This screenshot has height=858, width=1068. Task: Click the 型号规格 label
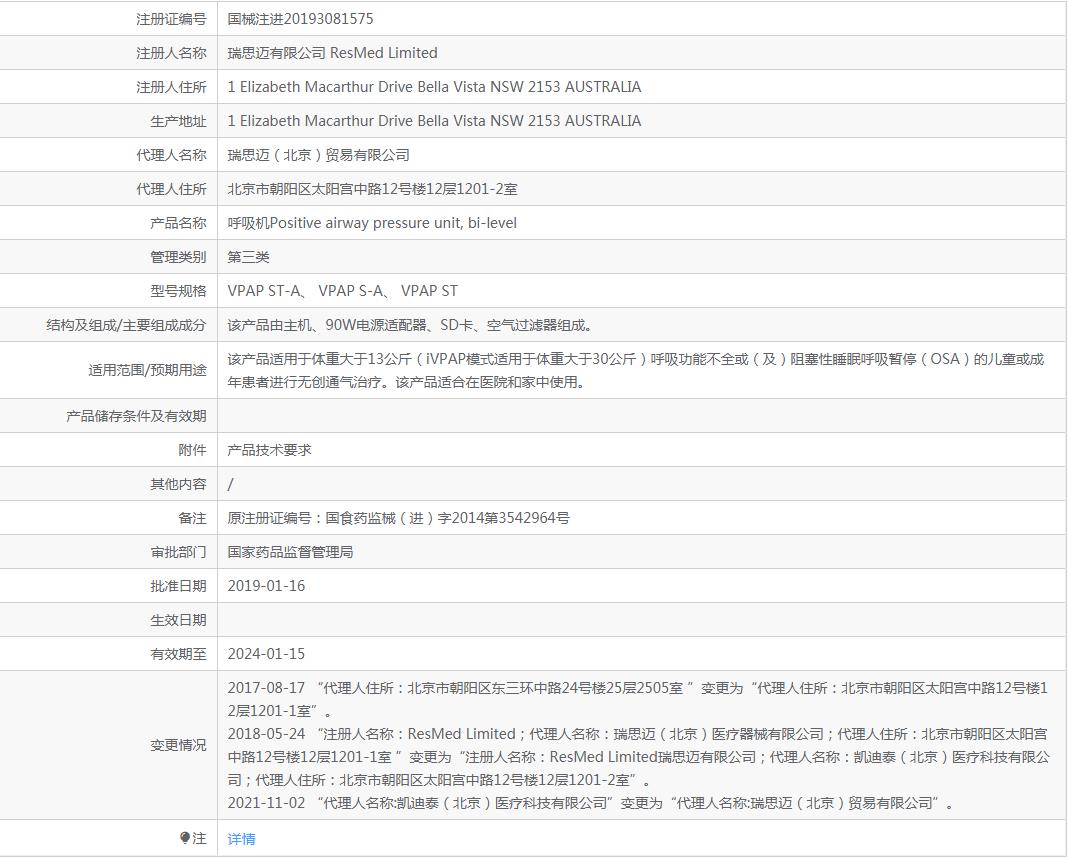pos(178,291)
